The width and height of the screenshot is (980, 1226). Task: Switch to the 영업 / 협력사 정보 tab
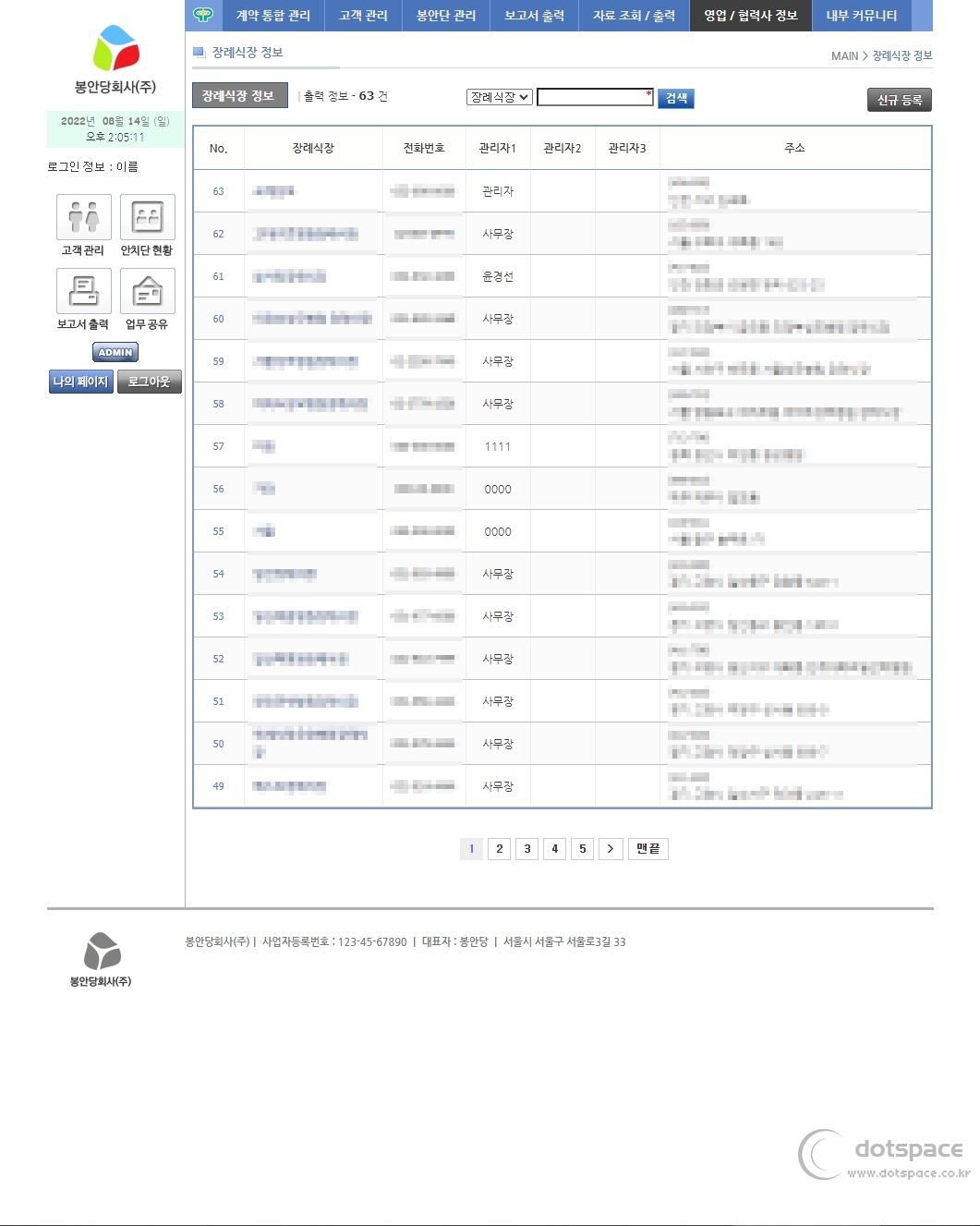750,16
